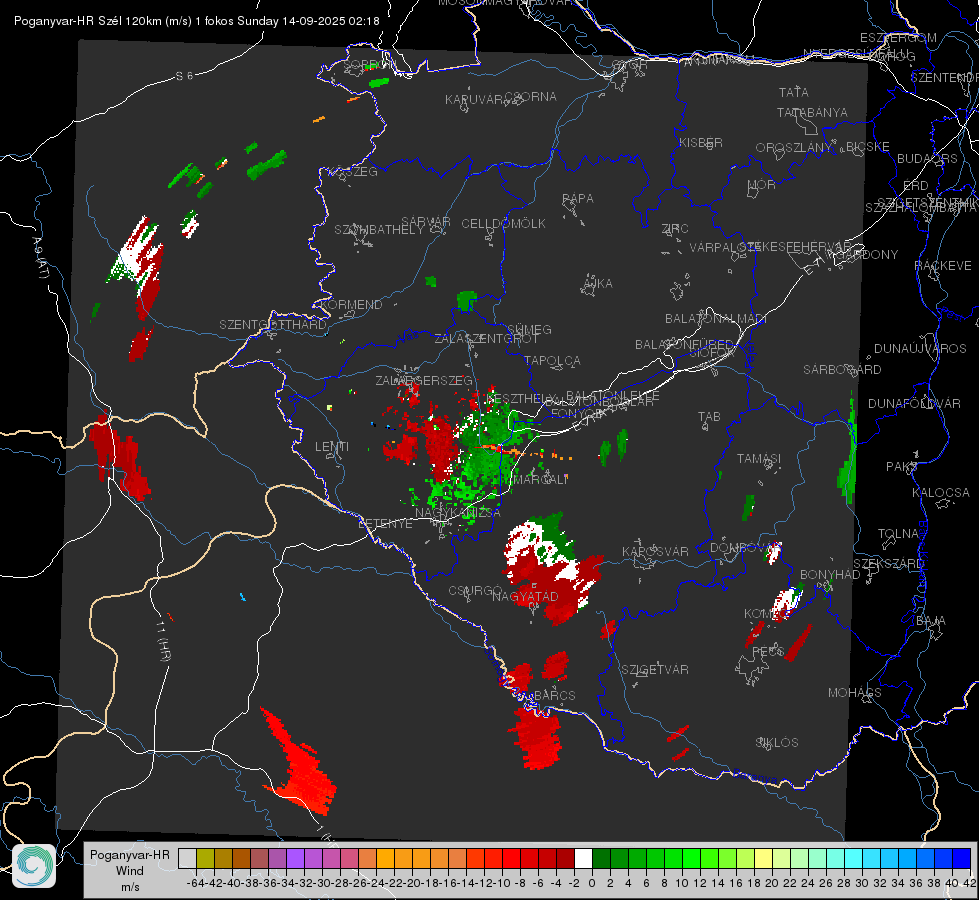979x900 pixels.
Task: Select the TATABANYA label
Action: point(812,113)
